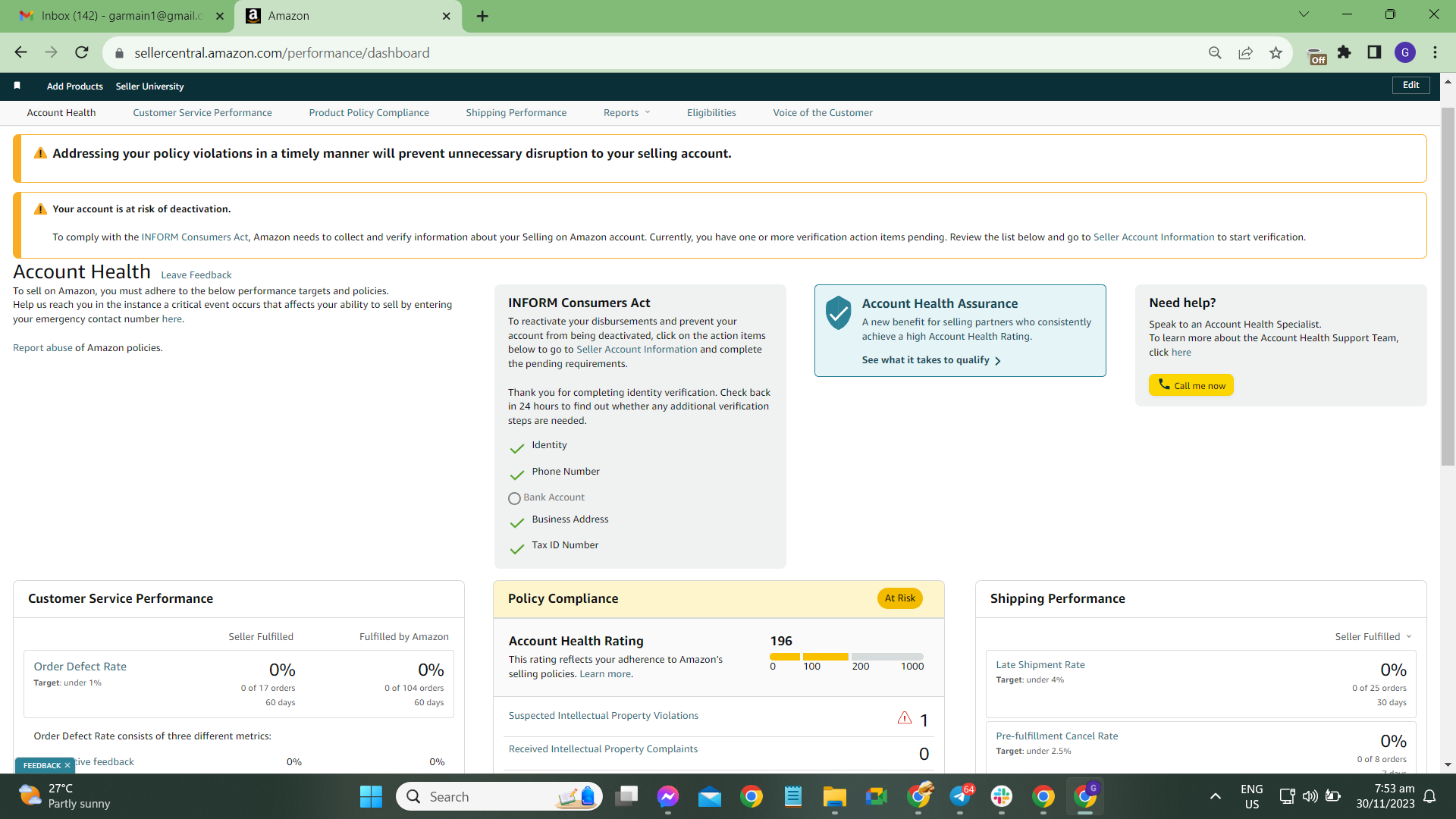The height and width of the screenshot is (819, 1456).
Task: Open the zoom magnifier in the address bar
Action: pos(1215,52)
